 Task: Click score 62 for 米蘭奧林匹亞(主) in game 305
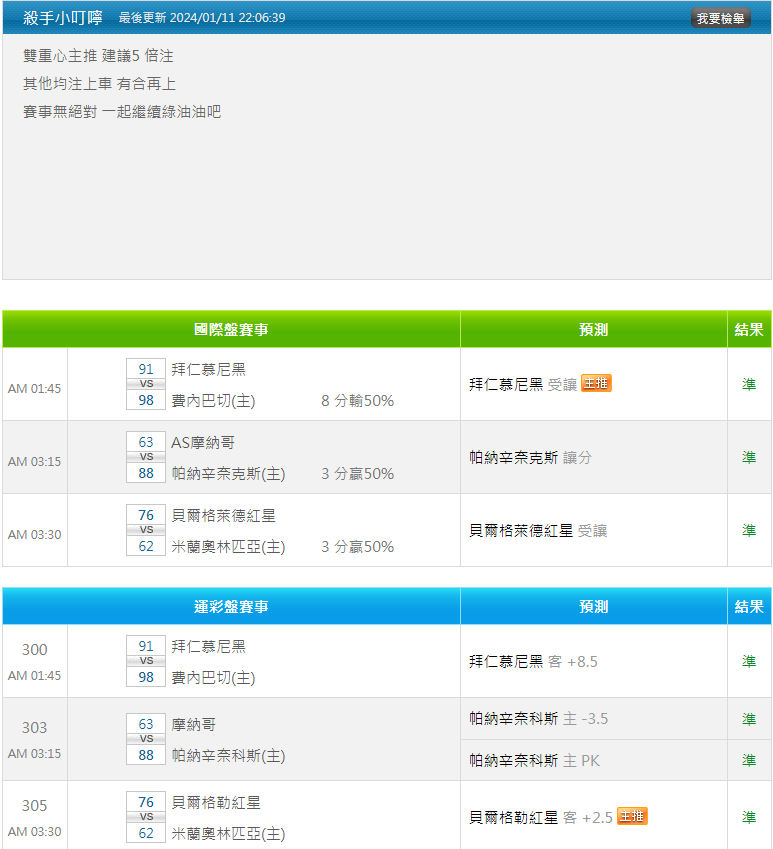coord(146,833)
